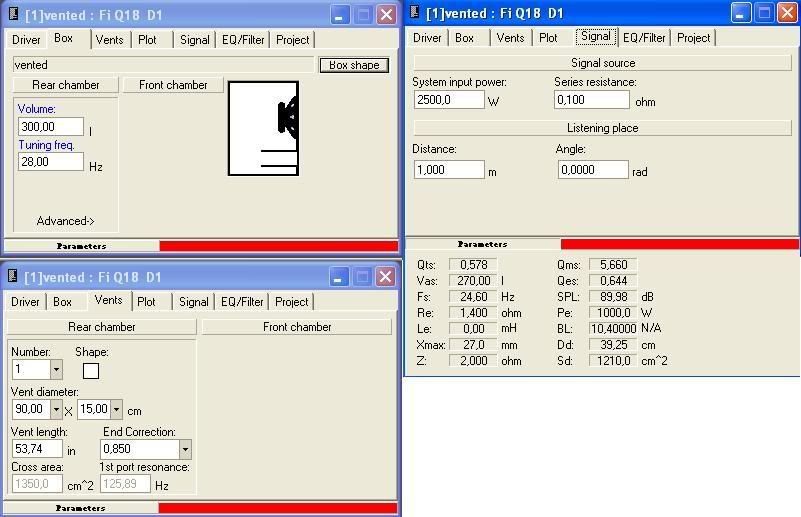Expand the 90,00 vent diameter dropdown
The height and width of the screenshot is (517, 801).
point(56,409)
